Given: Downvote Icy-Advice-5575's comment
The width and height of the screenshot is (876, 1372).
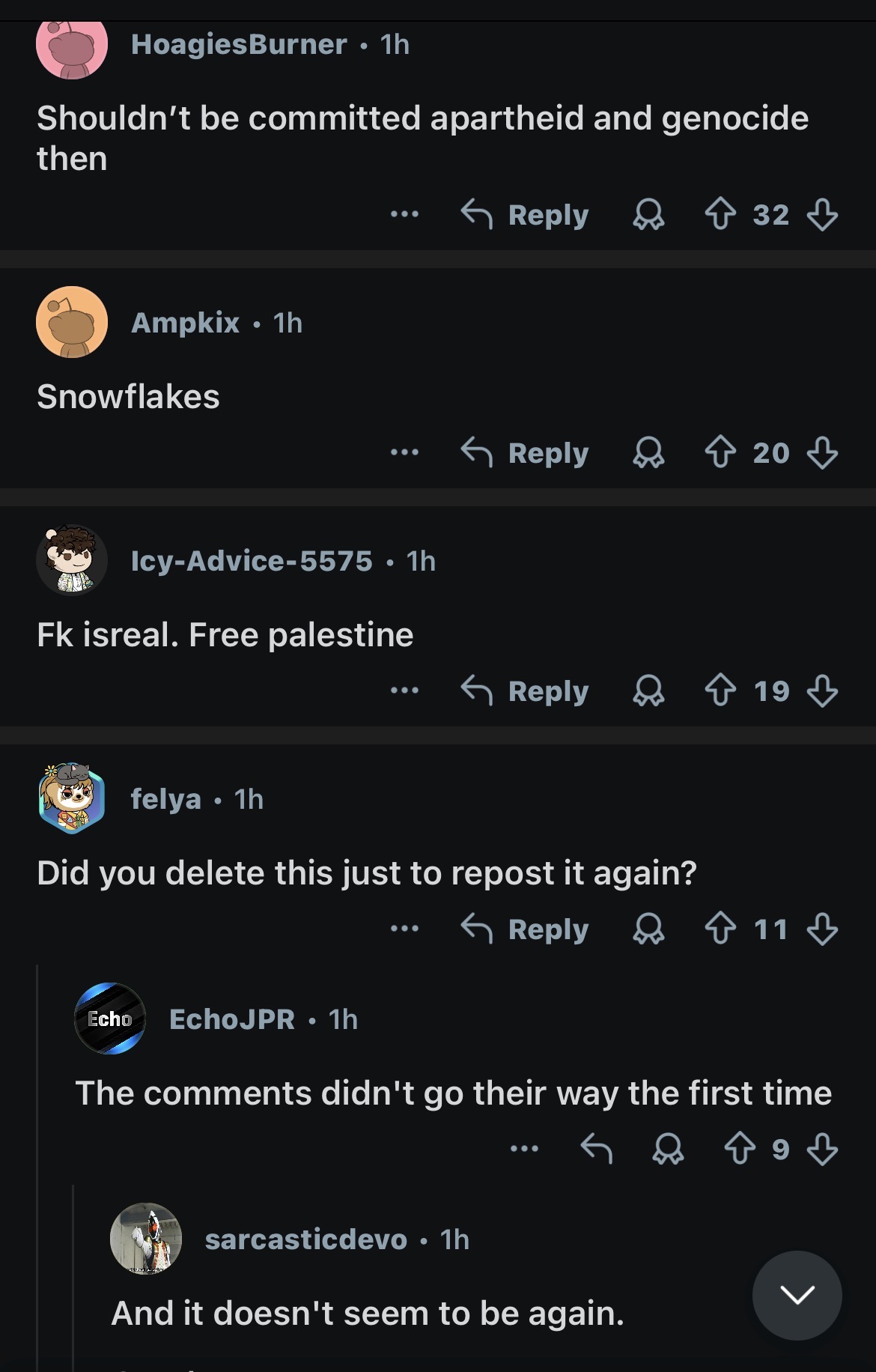Looking at the screenshot, I should (x=822, y=690).
